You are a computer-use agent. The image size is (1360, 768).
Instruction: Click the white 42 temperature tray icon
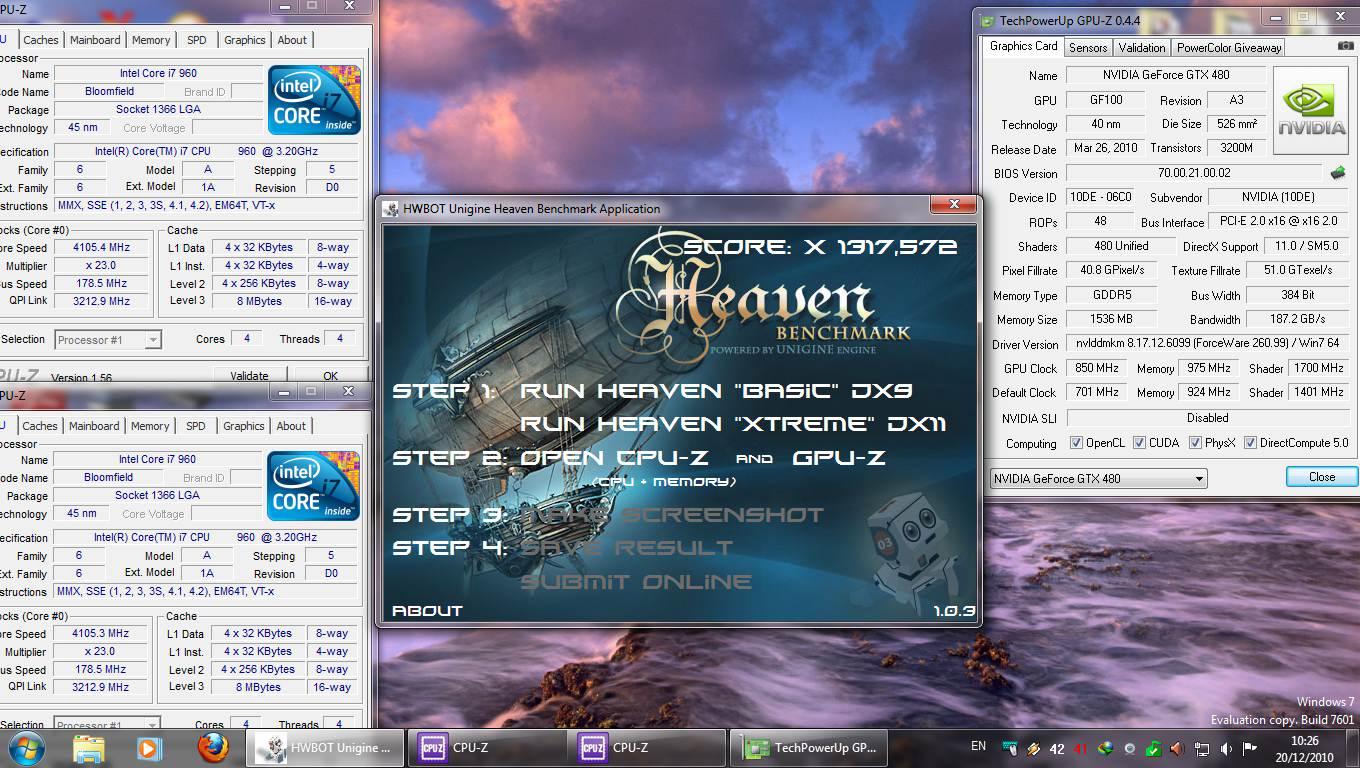coord(1057,748)
